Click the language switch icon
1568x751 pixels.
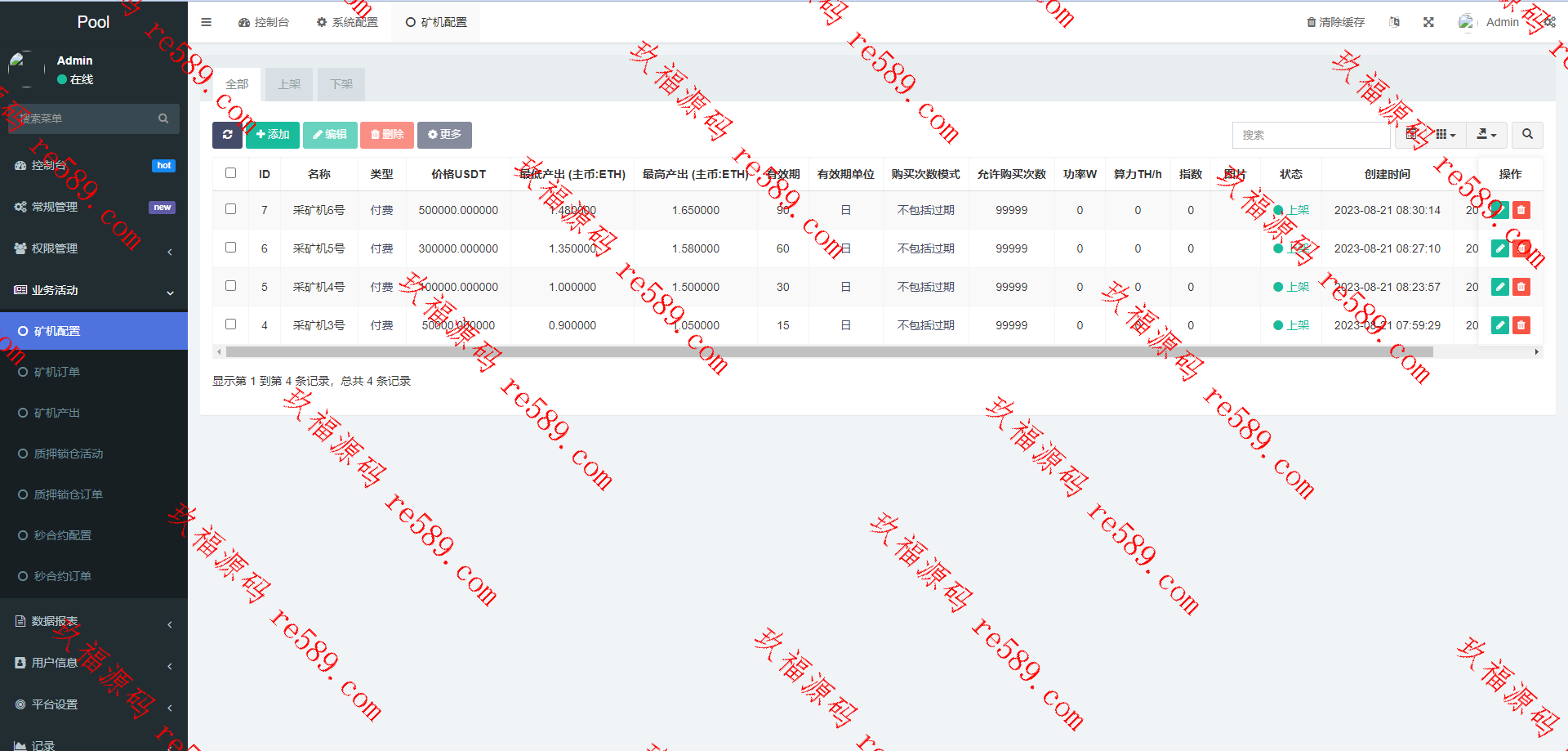[x=1395, y=22]
